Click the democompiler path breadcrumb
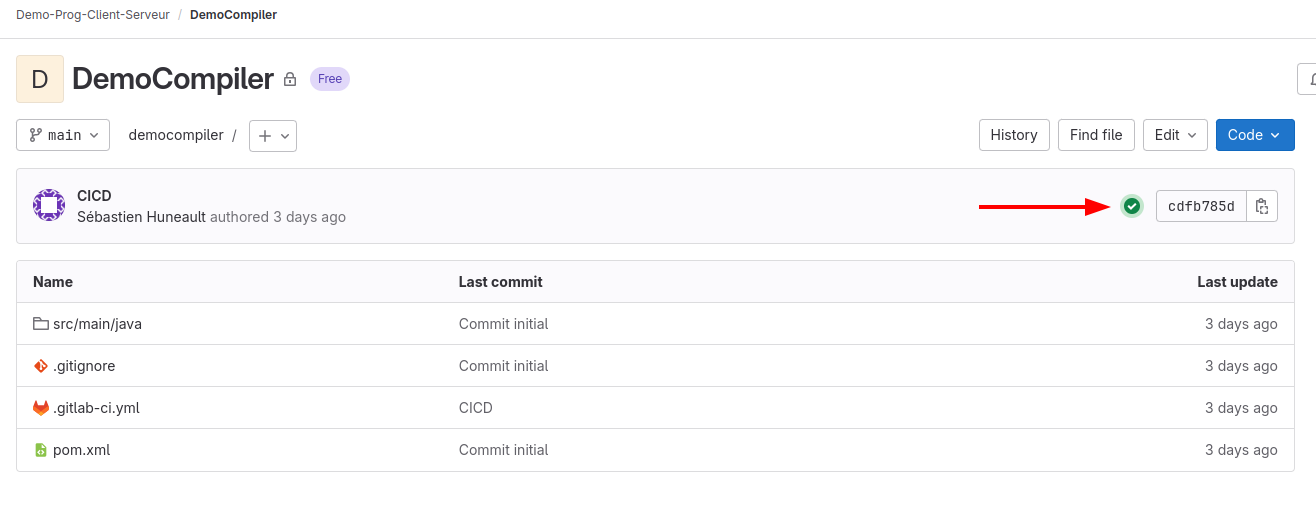 pyautogui.click(x=176, y=135)
